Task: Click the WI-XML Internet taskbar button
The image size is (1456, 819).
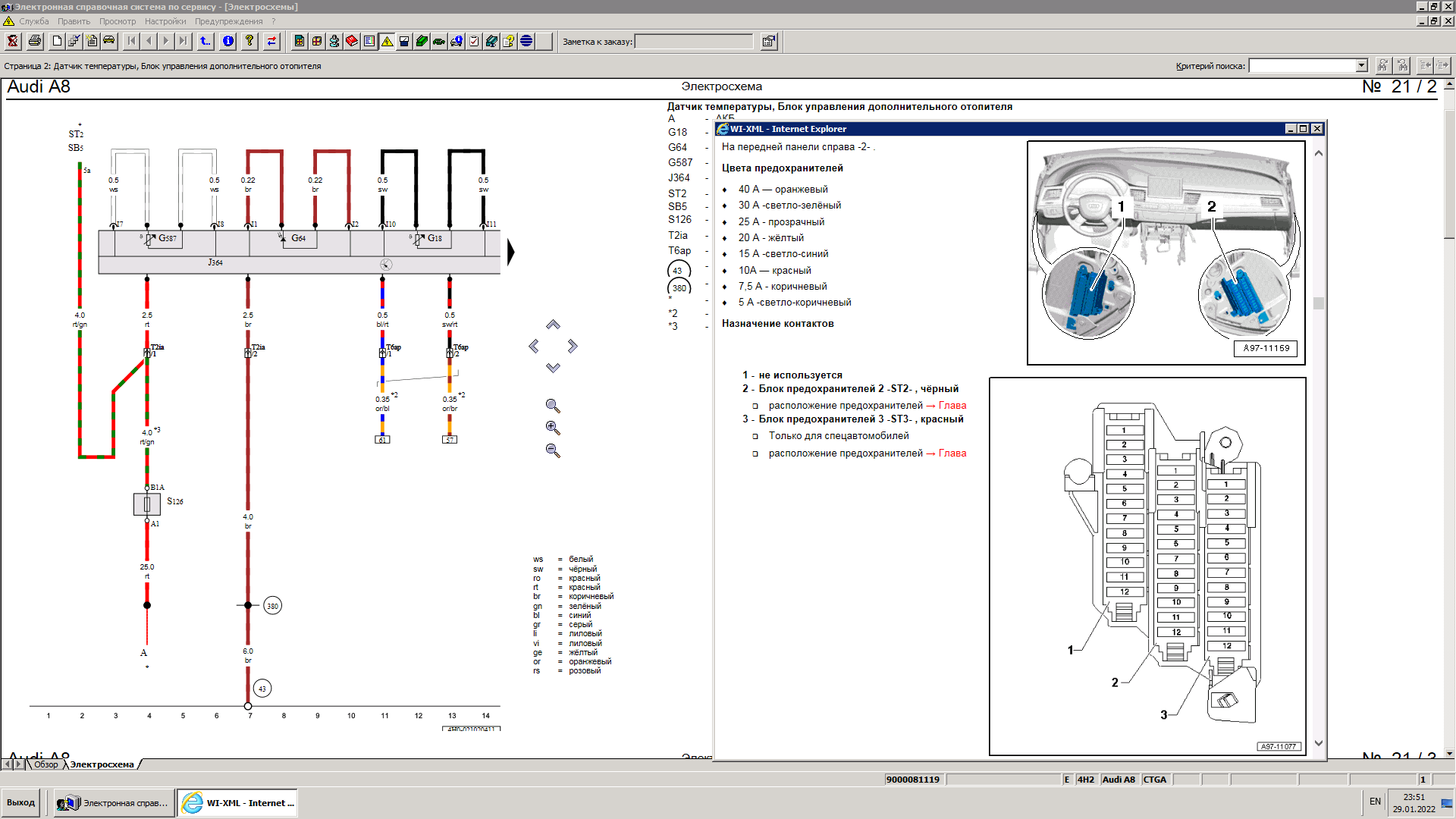Action: point(238,802)
